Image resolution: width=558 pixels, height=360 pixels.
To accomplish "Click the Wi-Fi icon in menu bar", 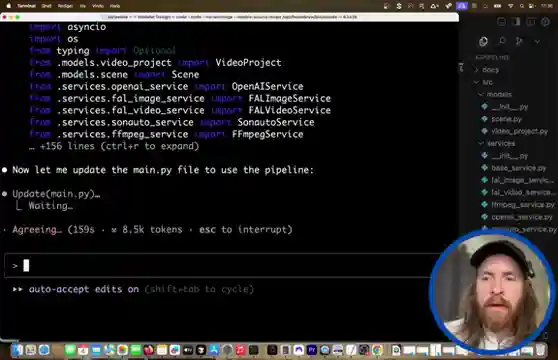I will pyautogui.click(x=511, y=6).
